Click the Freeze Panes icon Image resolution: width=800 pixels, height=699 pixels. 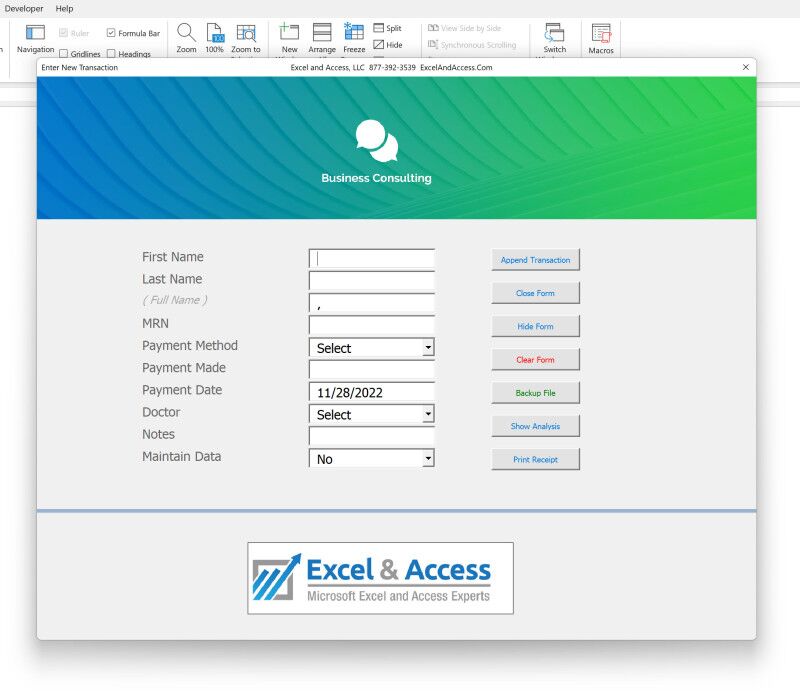coord(354,32)
